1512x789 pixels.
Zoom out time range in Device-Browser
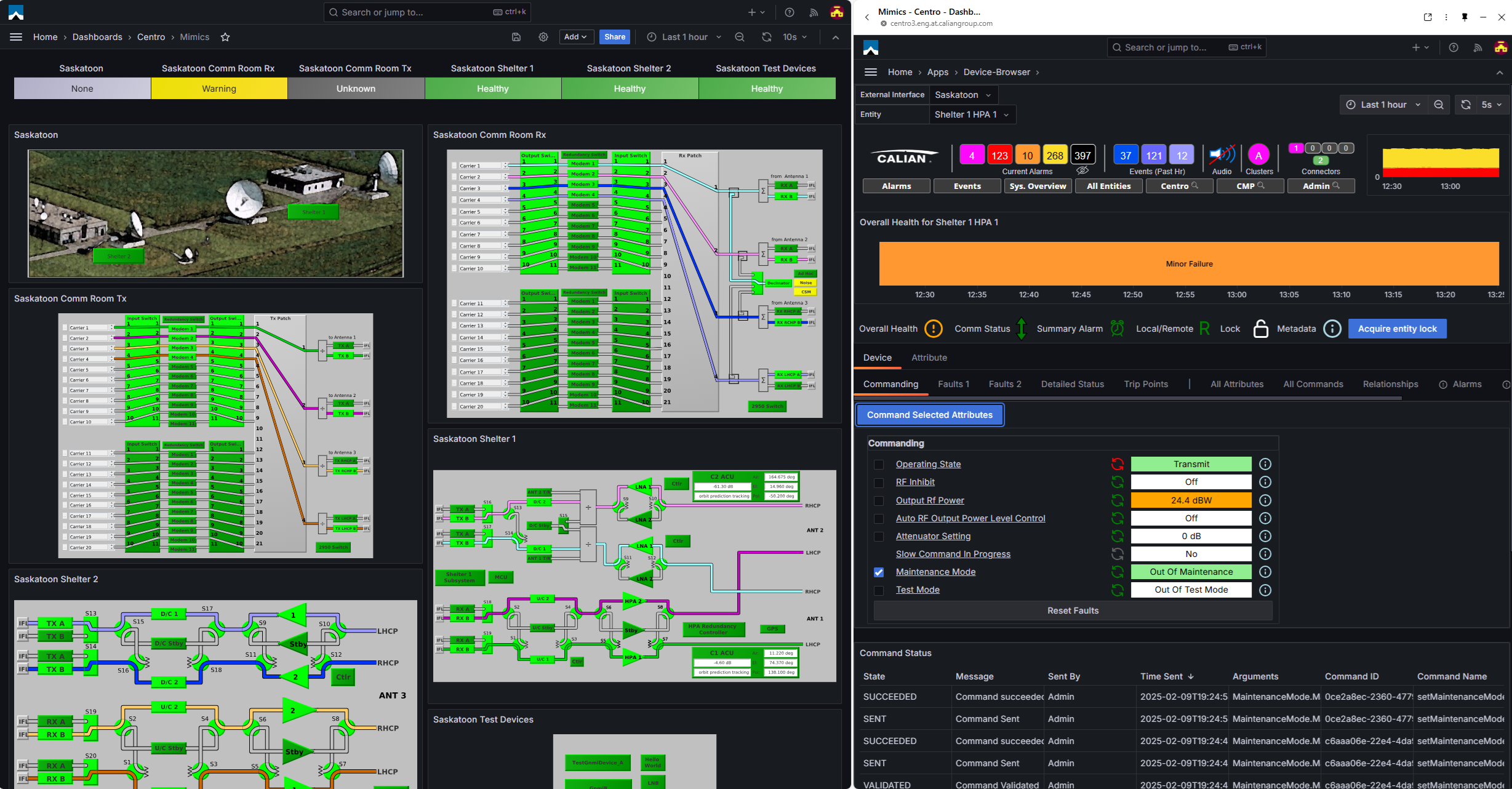point(1439,105)
